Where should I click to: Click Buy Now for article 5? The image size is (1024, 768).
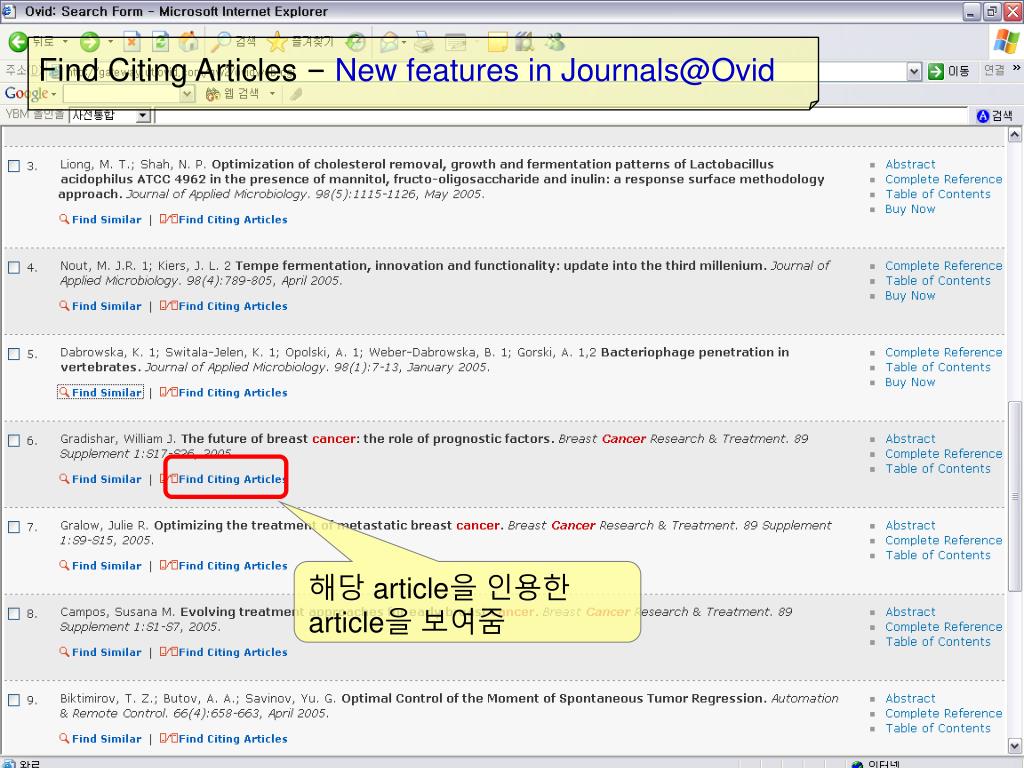click(910, 382)
